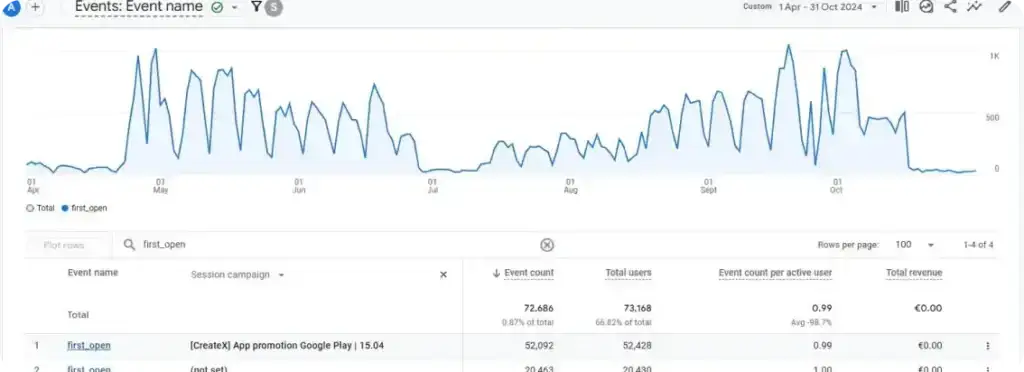Screen dimensions: 1024x372
Task: Customize report with the pencil icon
Action: (x=1004, y=7)
